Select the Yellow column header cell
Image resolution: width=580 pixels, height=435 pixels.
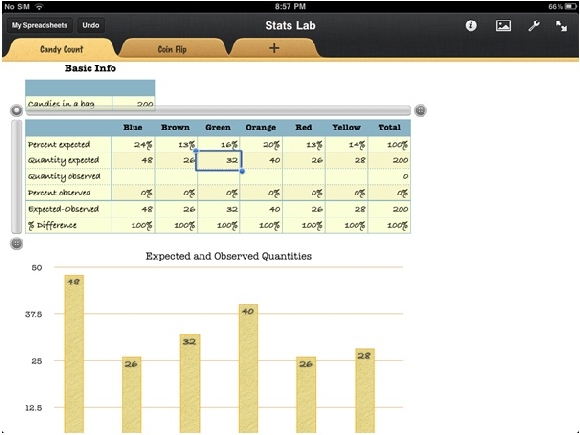[346, 127]
